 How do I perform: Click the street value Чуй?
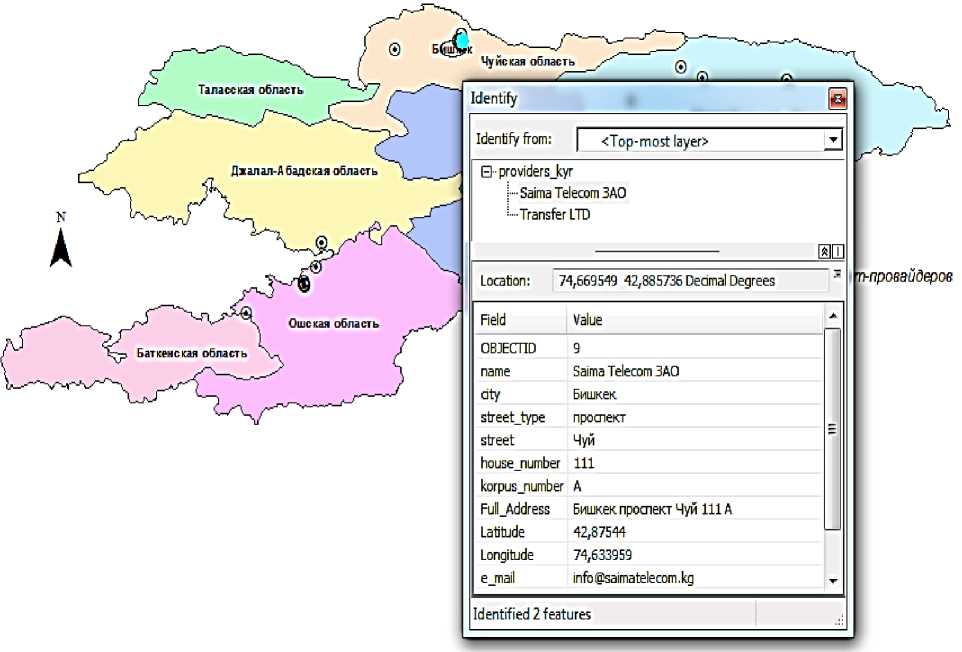tap(583, 440)
